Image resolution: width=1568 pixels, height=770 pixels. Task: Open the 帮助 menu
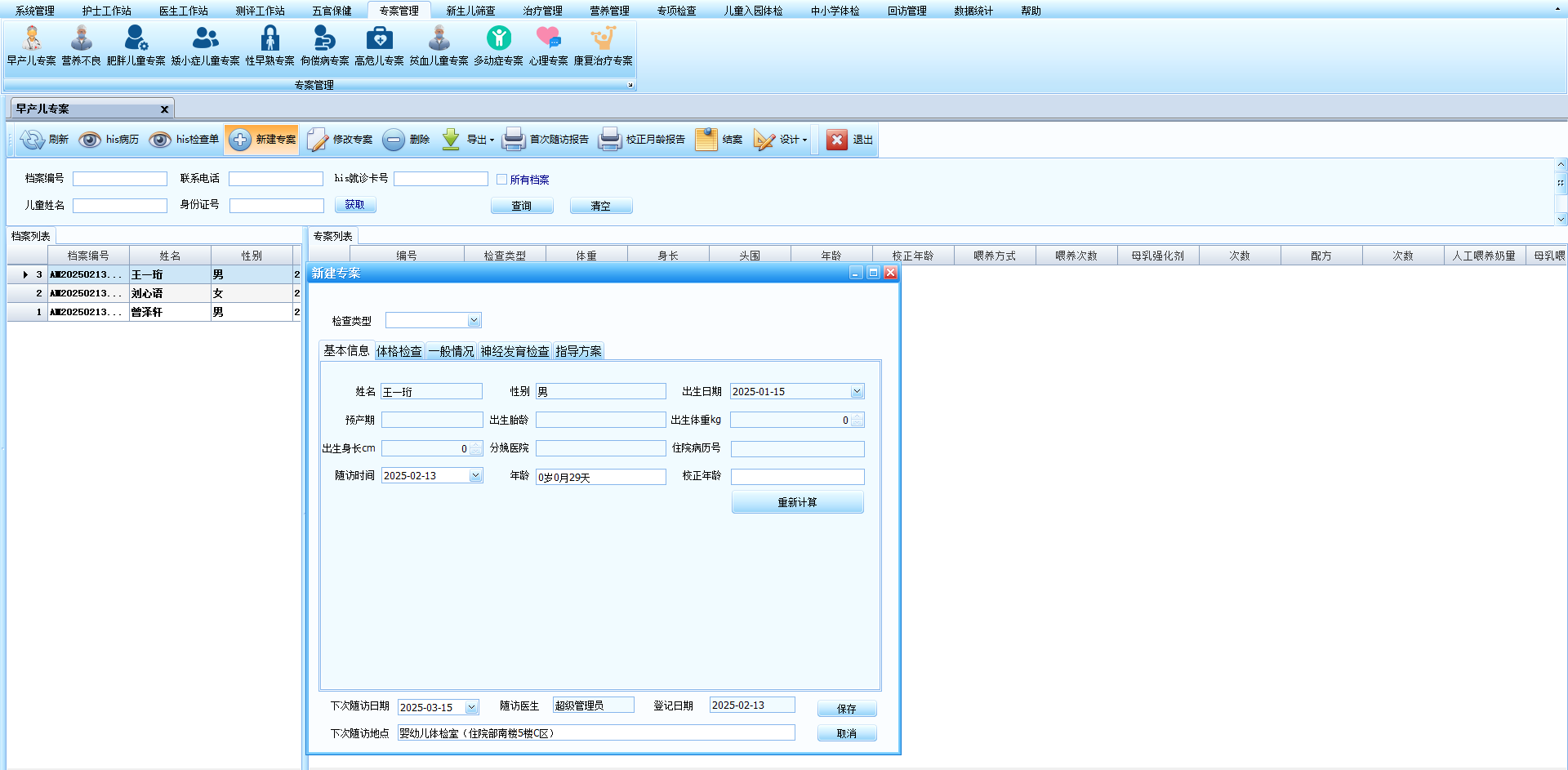click(x=1031, y=11)
